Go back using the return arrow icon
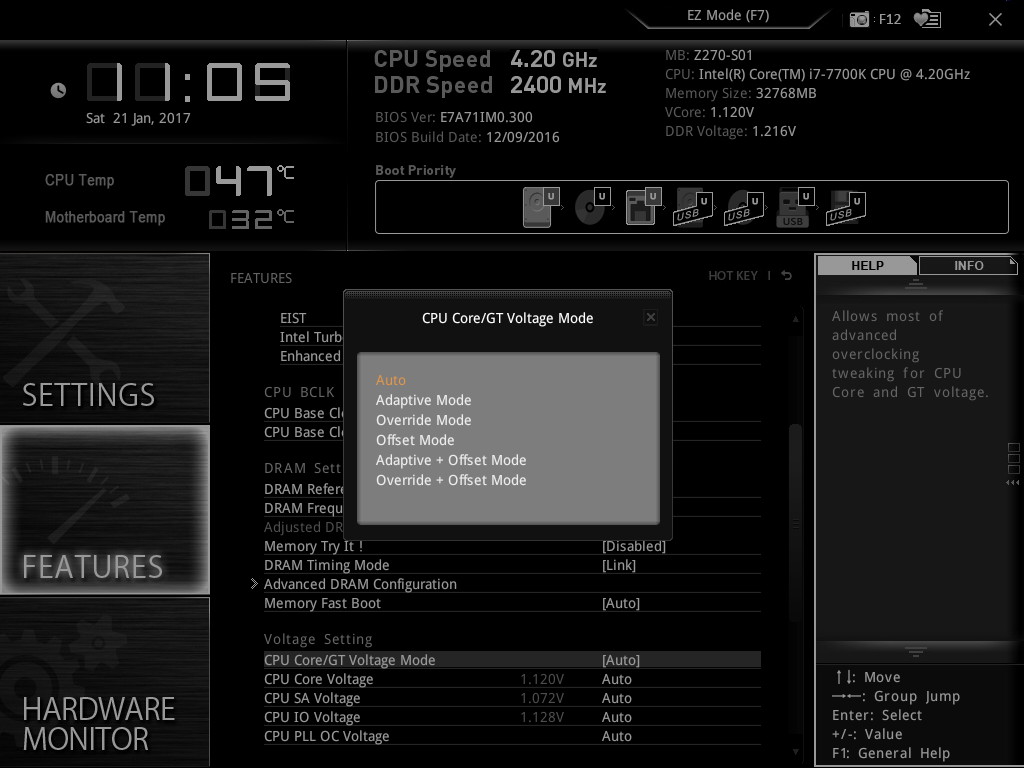The height and width of the screenshot is (768, 1024). pyautogui.click(x=786, y=276)
